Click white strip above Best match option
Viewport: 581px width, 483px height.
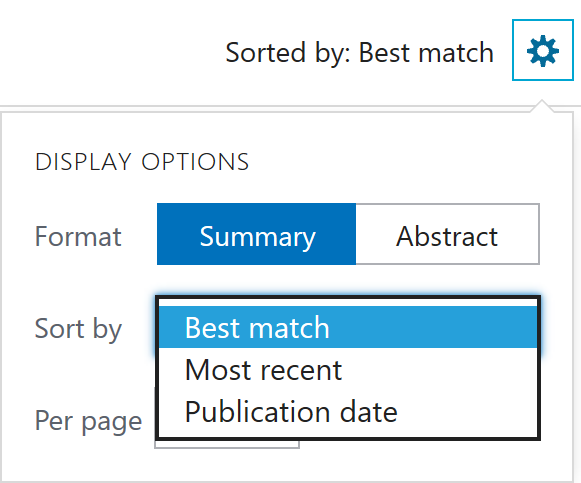[348, 303]
